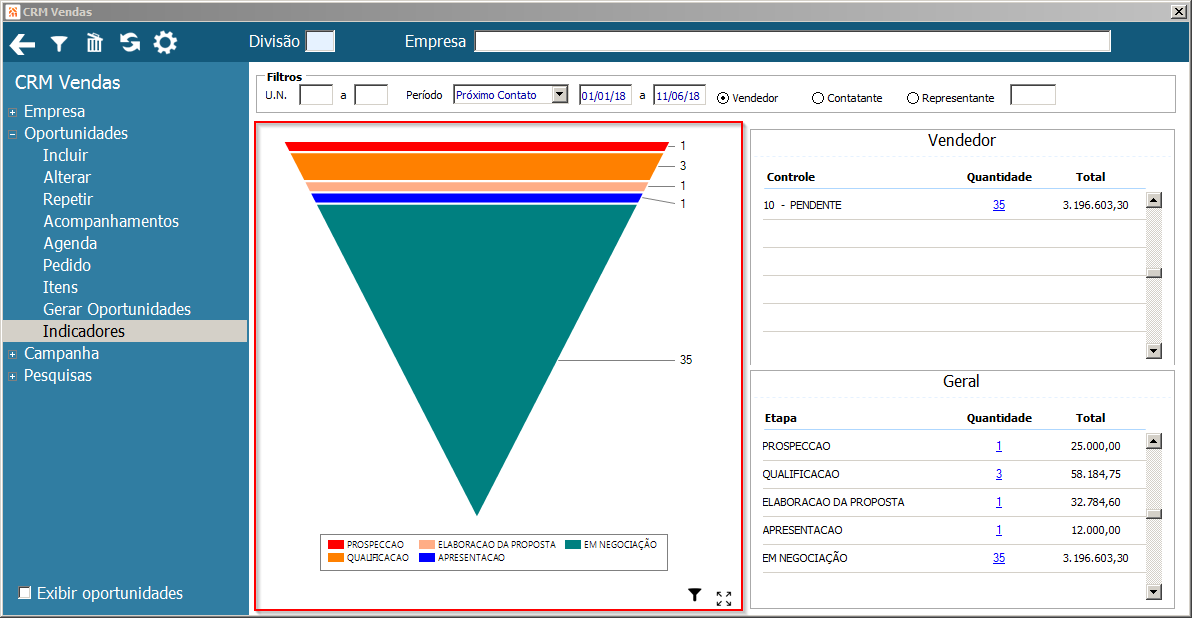Click orange QUALIFICACAO funnel segment
Viewport: 1192px width, 618px height.
point(477,166)
